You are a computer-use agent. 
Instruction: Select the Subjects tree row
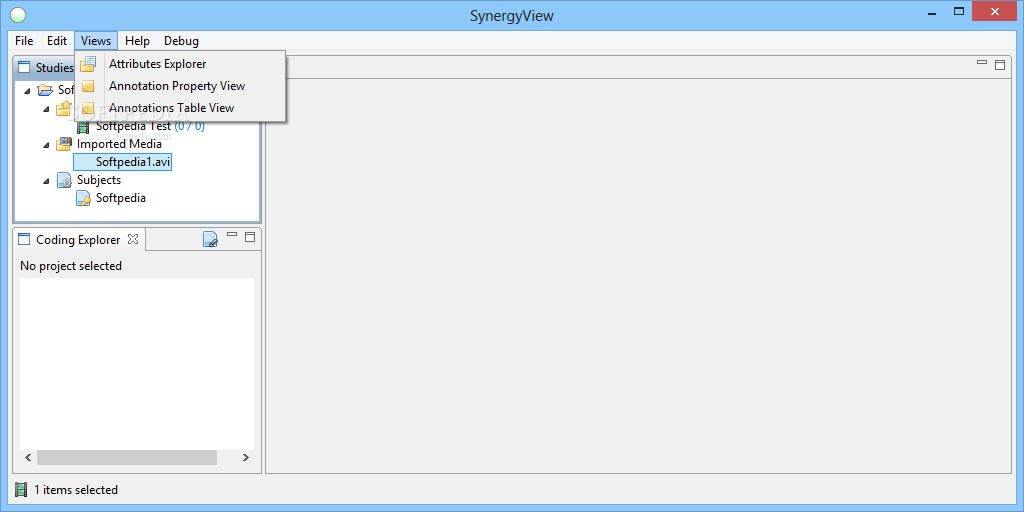(99, 180)
